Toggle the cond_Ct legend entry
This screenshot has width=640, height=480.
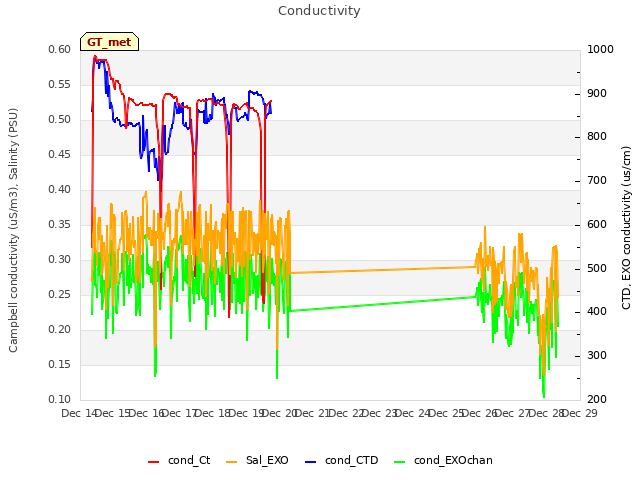tap(179, 460)
